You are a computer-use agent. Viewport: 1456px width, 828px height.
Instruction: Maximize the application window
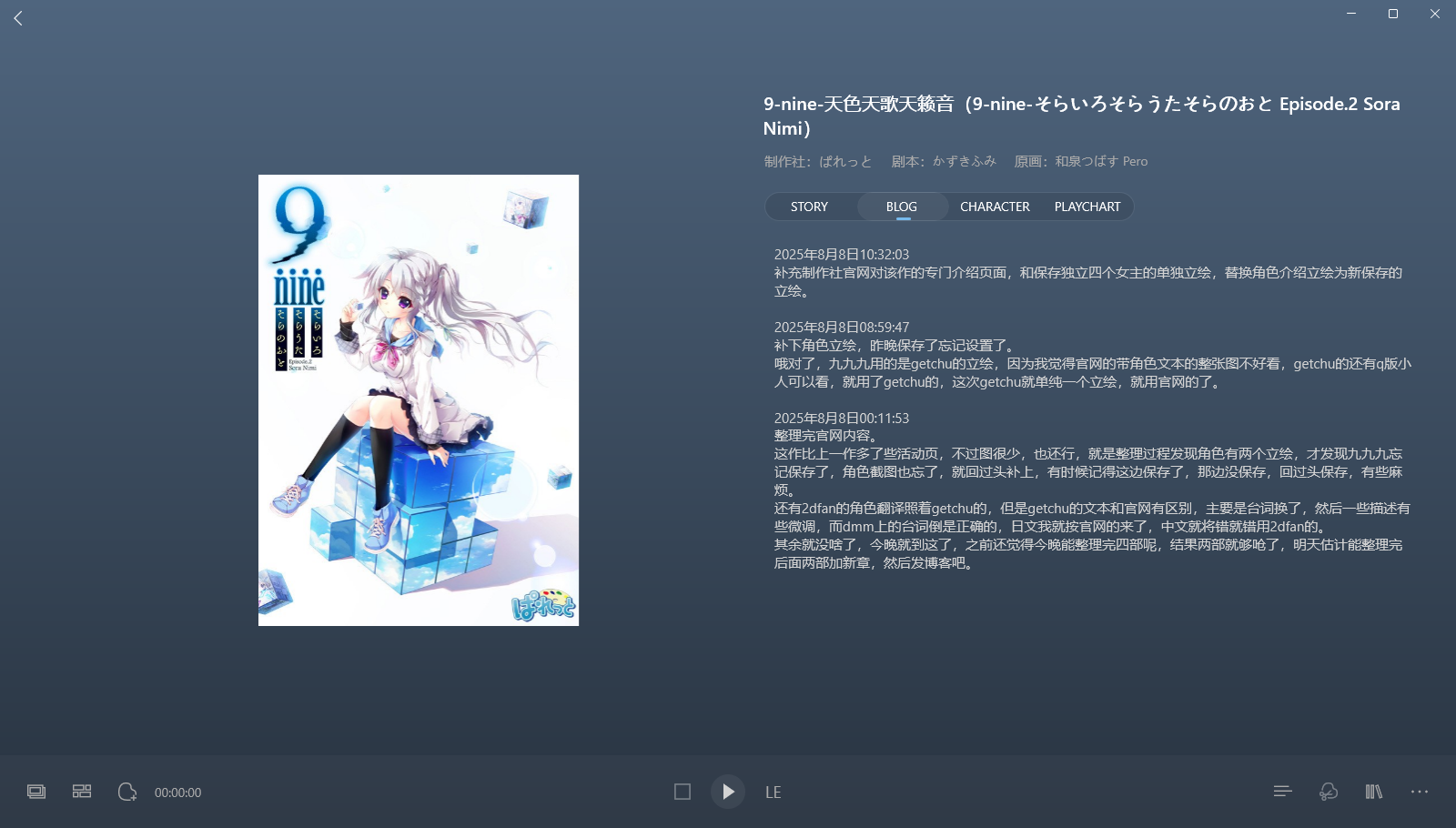click(x=1393, y=14)
